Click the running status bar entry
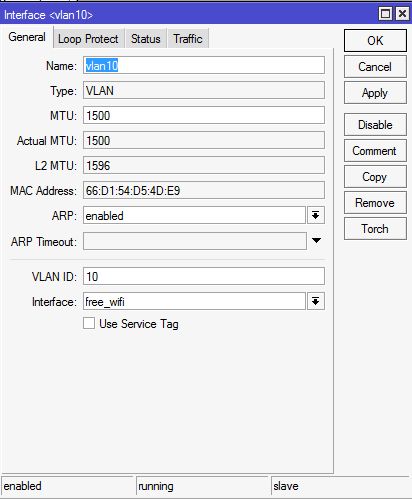The height and width of the screenshot is (499, 412). [x=202, y=486]
